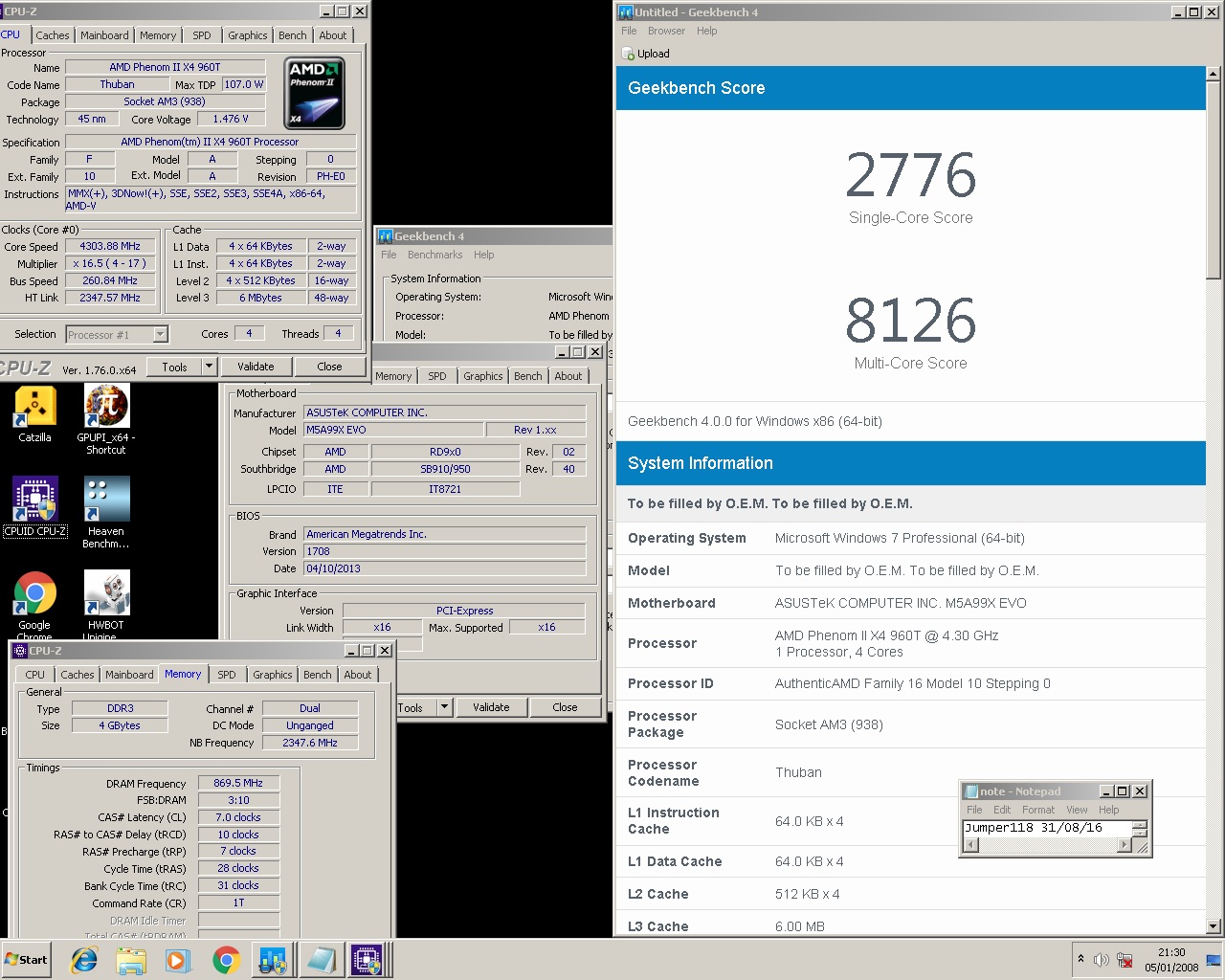Viewport: 1225px width, 980px height.
Task: Click the 2776 Single-Core Score value
Action: (x=911, y=175)
